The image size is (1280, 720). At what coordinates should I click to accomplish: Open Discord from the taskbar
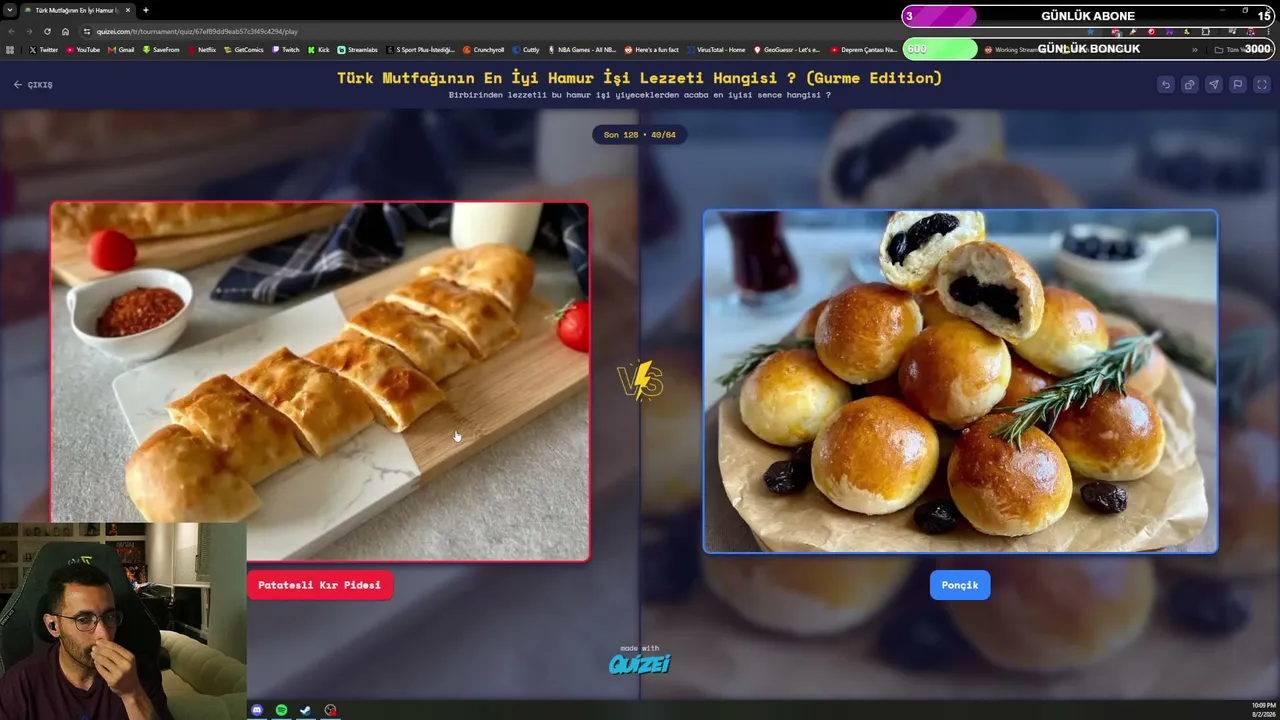[x=257, y=710]
